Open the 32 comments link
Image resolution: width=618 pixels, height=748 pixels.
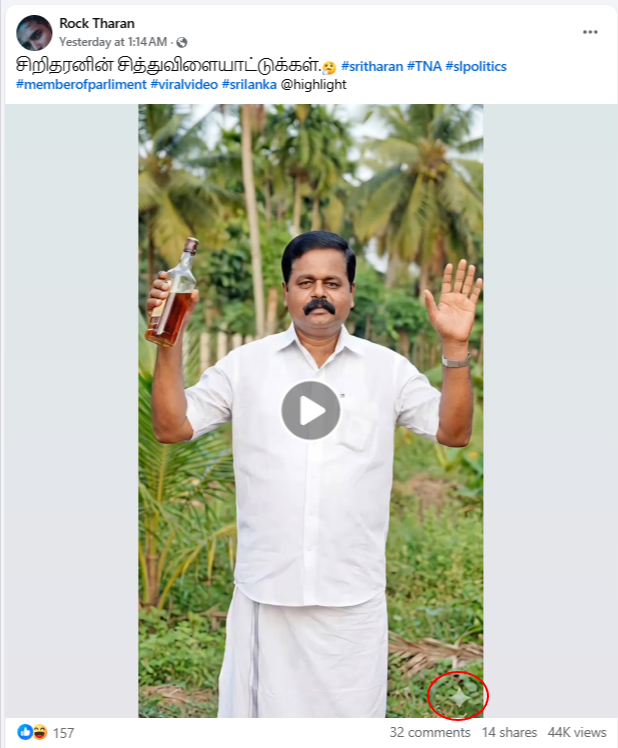[429, 732]
